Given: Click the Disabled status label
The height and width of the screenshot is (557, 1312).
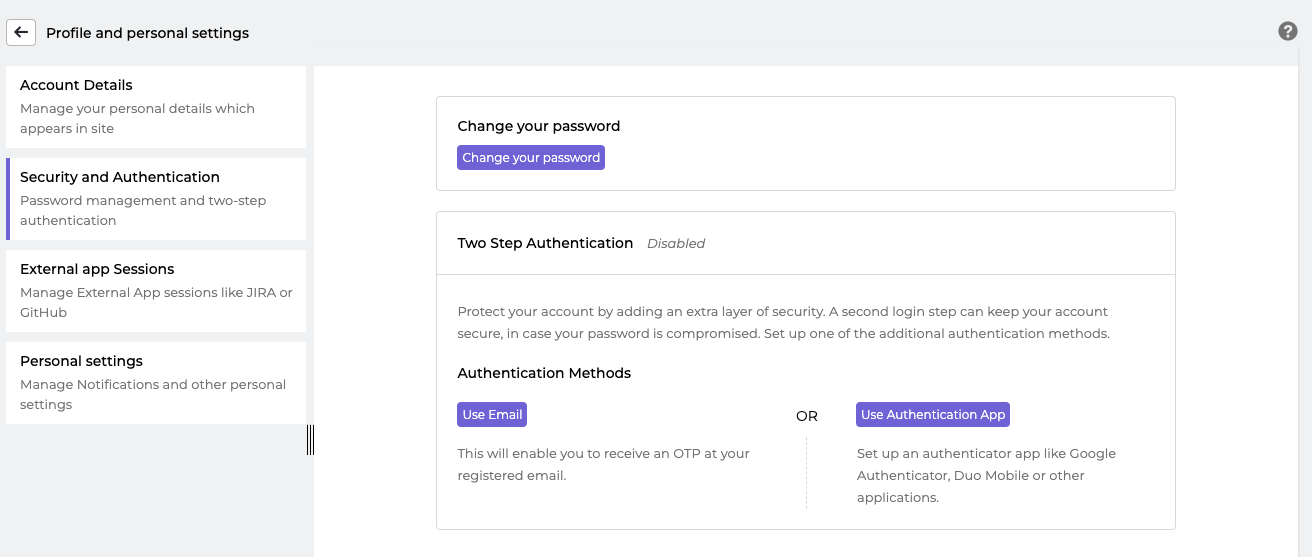Looking at the screenshot, I should click(676, 243).
